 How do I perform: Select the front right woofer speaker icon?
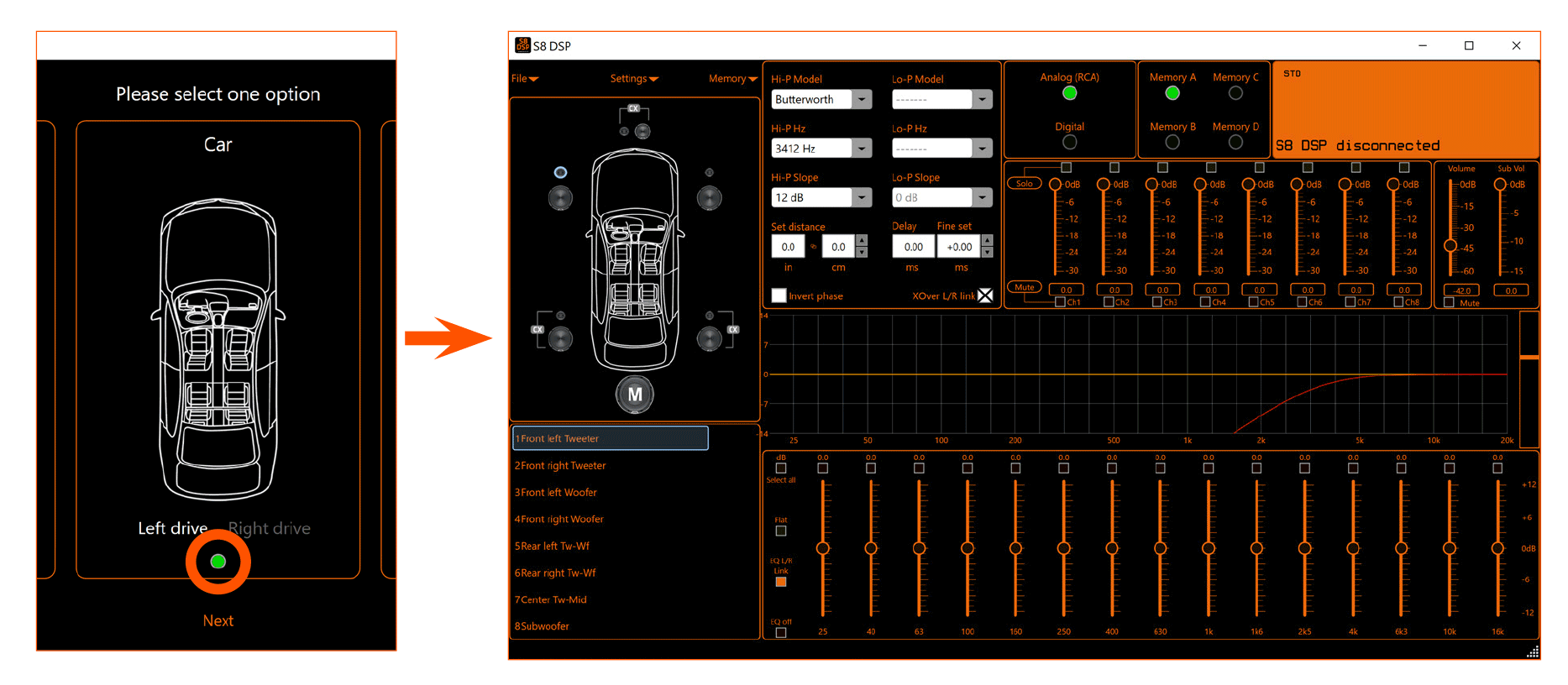pyautogui.click(x=710, y=198)
